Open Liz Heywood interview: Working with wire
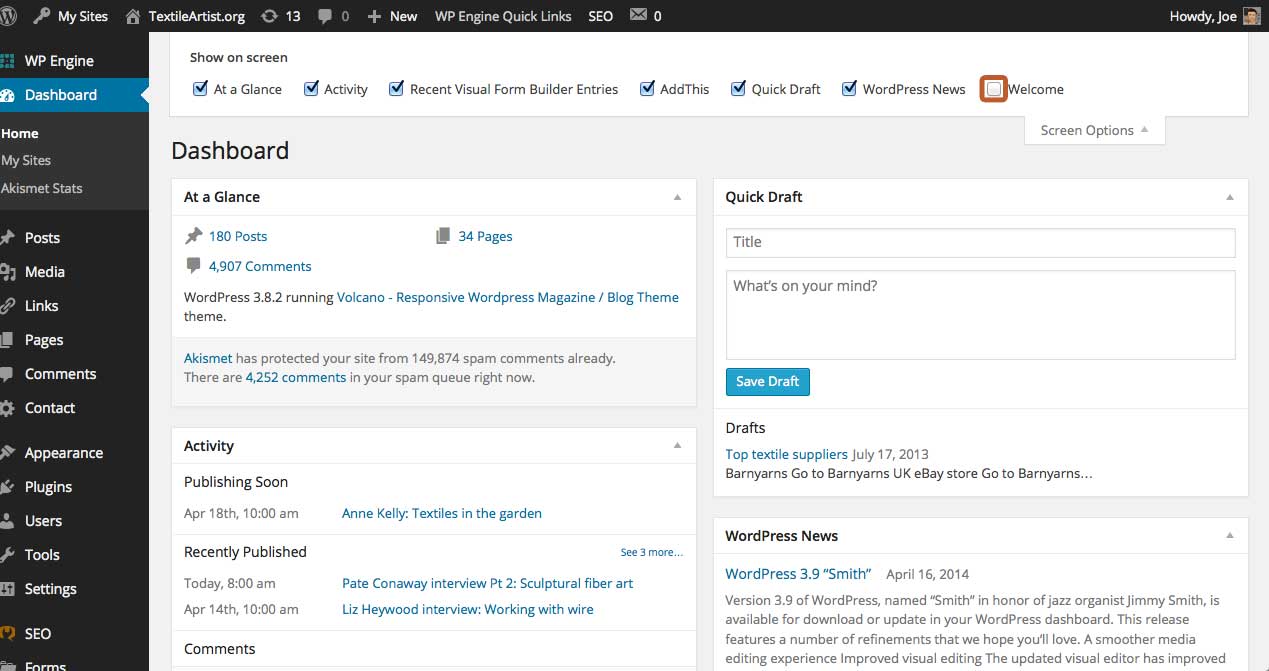The height and width of the screenshot is (671, 1269). click(x=467, y=609)
